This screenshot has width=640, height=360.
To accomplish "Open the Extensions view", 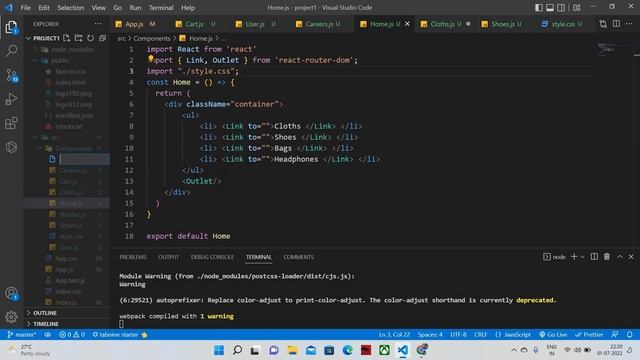I will coord(11,123).
